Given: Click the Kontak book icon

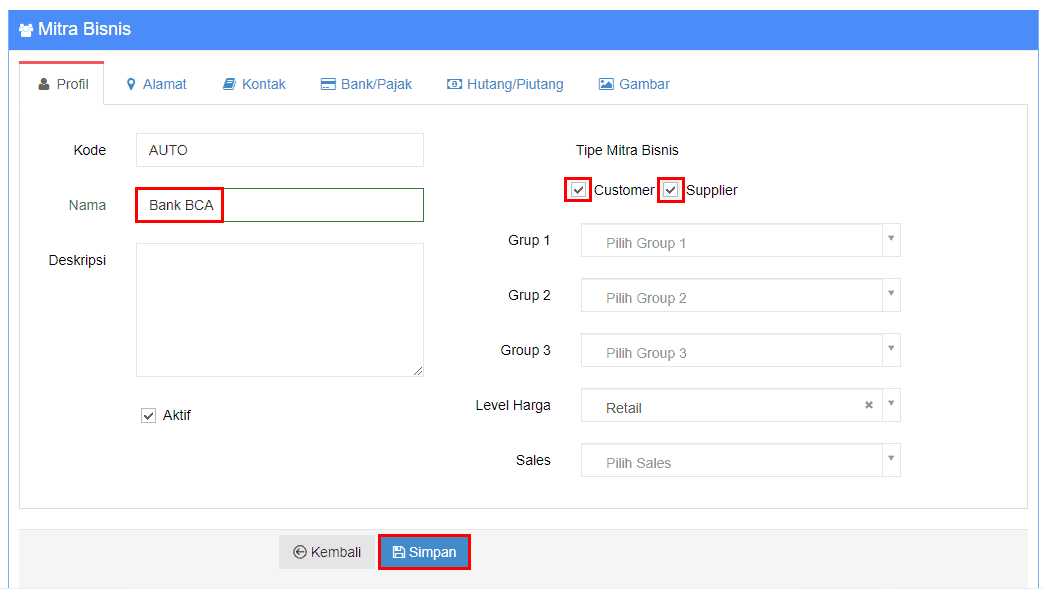Looking at the screenshot, I should tap(229, 84).
